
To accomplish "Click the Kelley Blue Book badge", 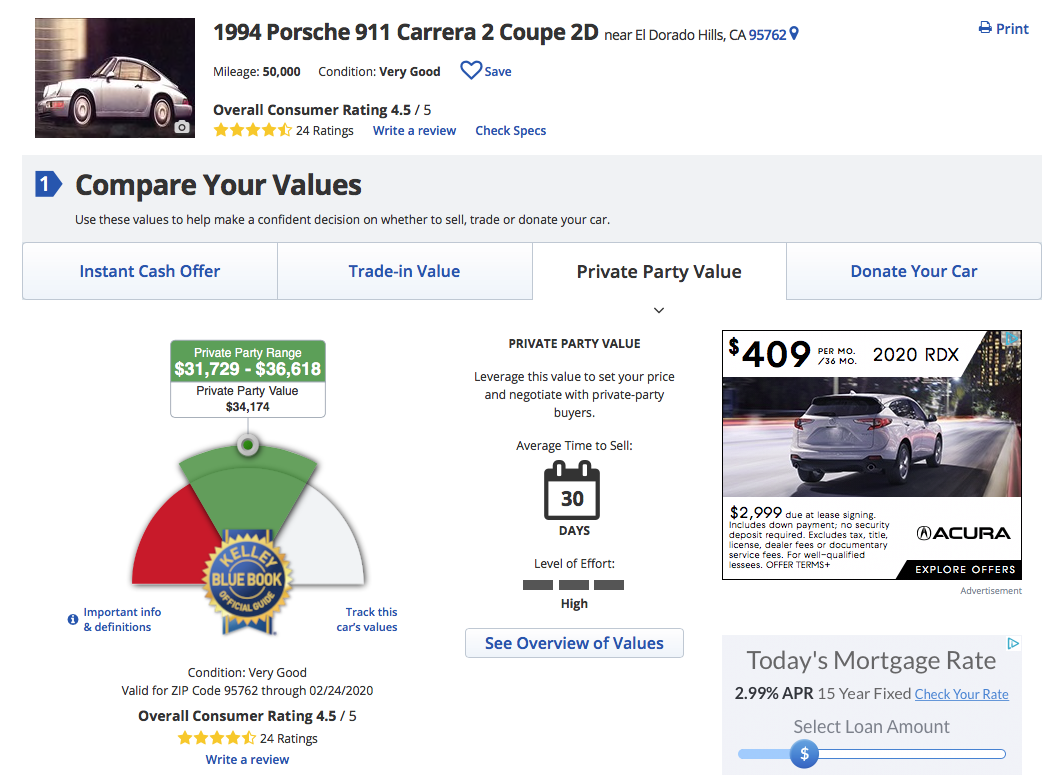I will pyautogui.click(x=247, y=582).
